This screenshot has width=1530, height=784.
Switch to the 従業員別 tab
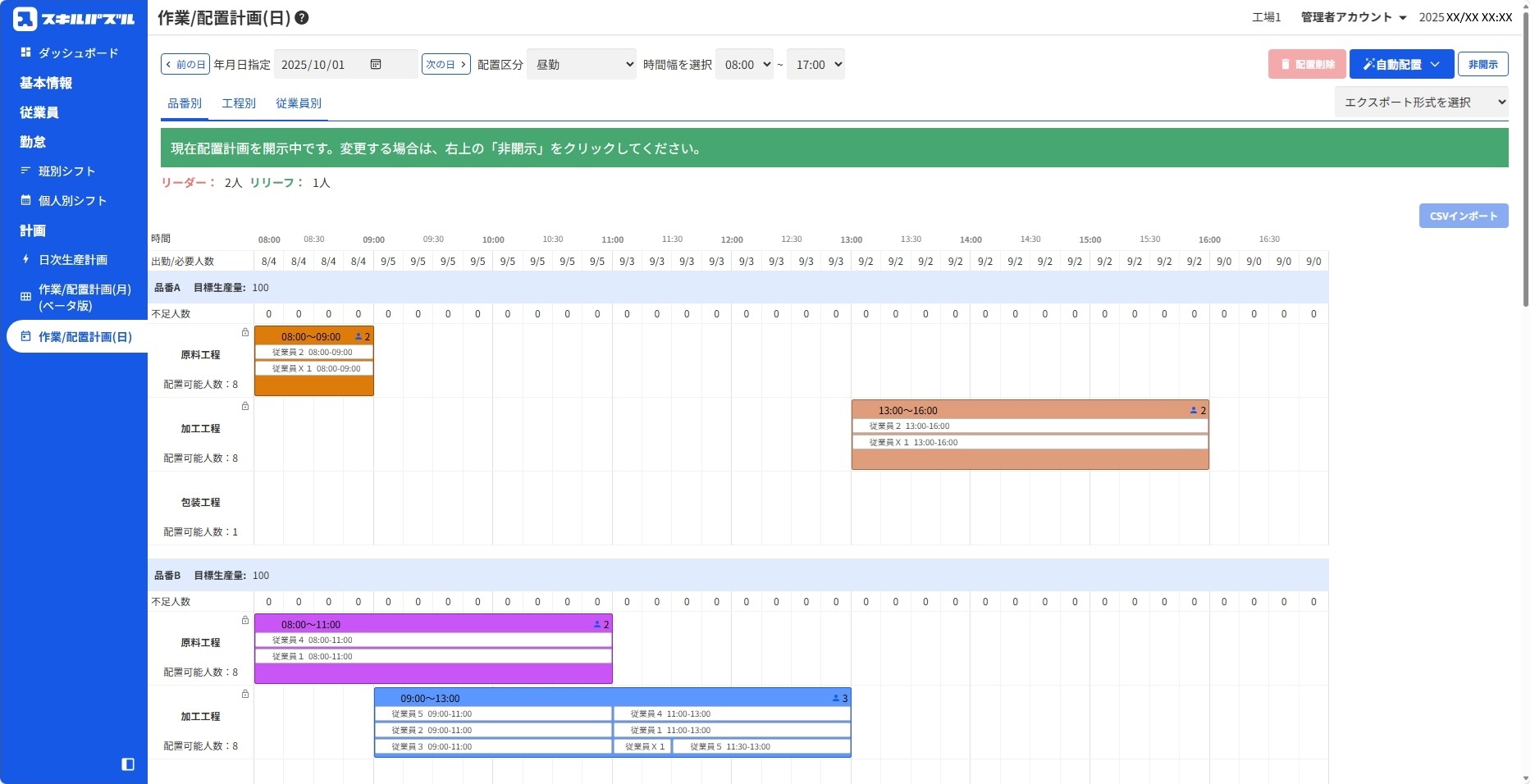point(299,103)
